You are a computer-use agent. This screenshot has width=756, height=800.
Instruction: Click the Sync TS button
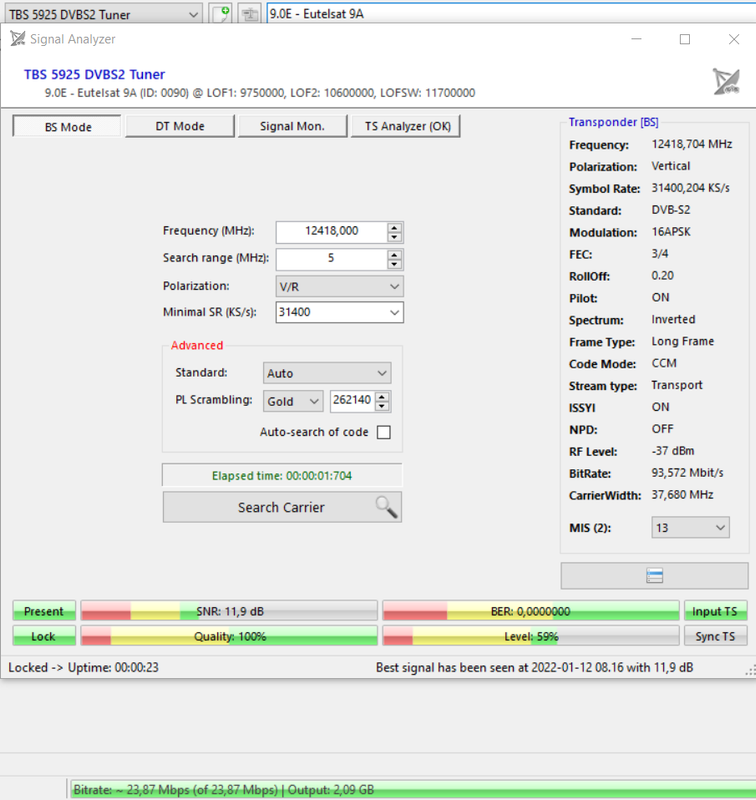(715, 636)
